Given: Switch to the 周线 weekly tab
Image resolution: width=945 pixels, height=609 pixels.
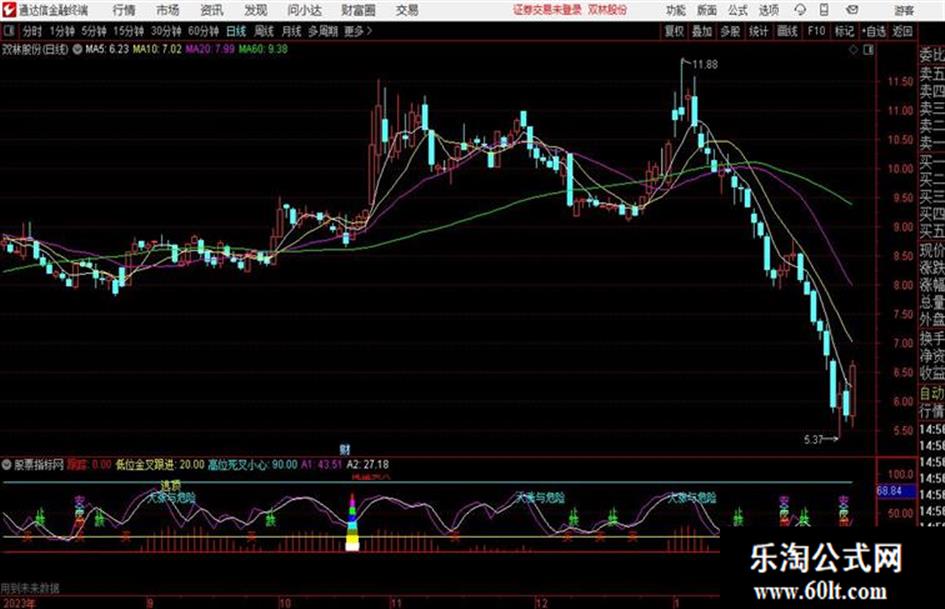Looking at the screenshot, I should point(263,31).
